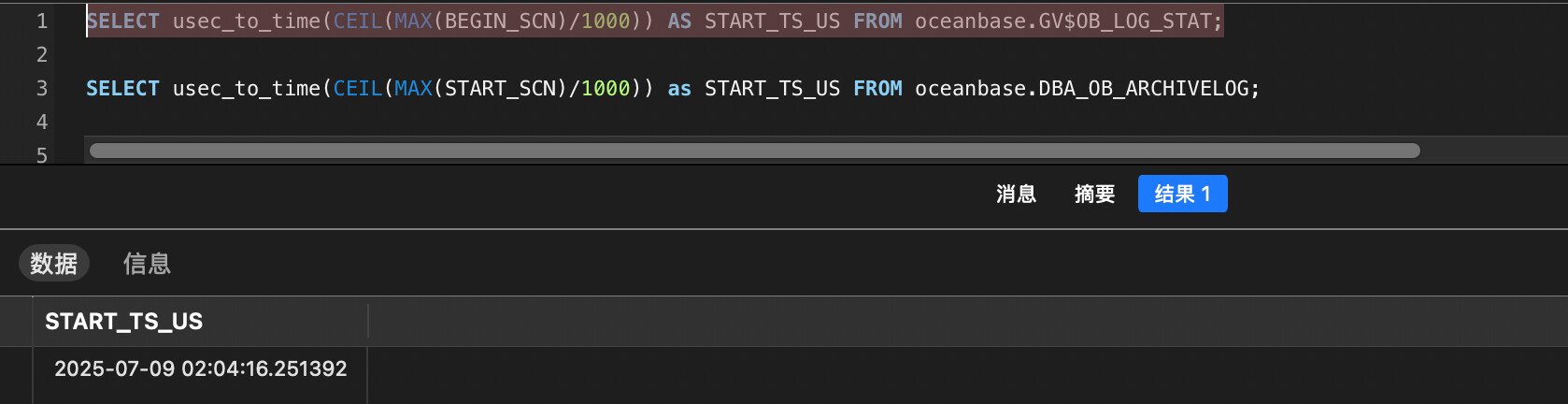Click line number 5 in gutter
This screenshot has height=404, width=1568.
pyautogui.click(x=42, y=155)
